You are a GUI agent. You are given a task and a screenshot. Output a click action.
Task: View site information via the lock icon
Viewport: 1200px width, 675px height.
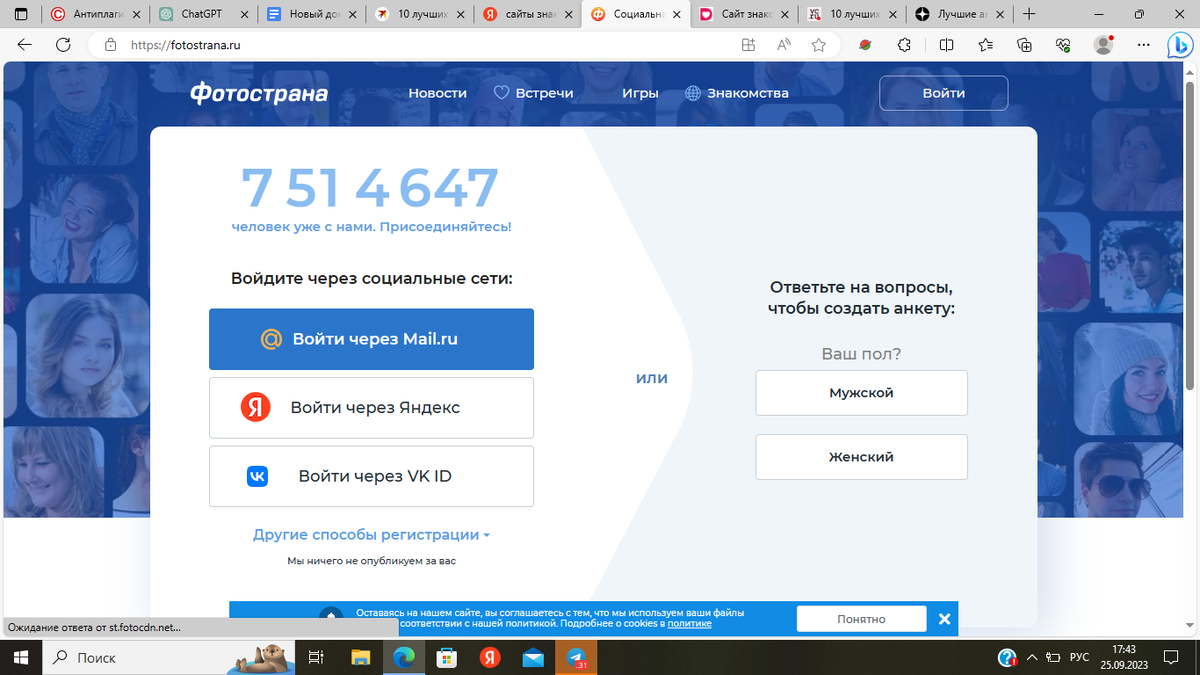coord(111,45)
